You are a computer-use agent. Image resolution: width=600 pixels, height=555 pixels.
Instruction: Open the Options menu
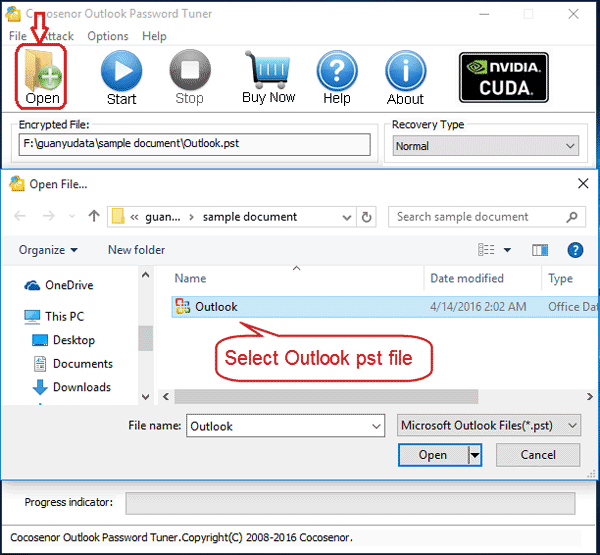click(108, 36)
